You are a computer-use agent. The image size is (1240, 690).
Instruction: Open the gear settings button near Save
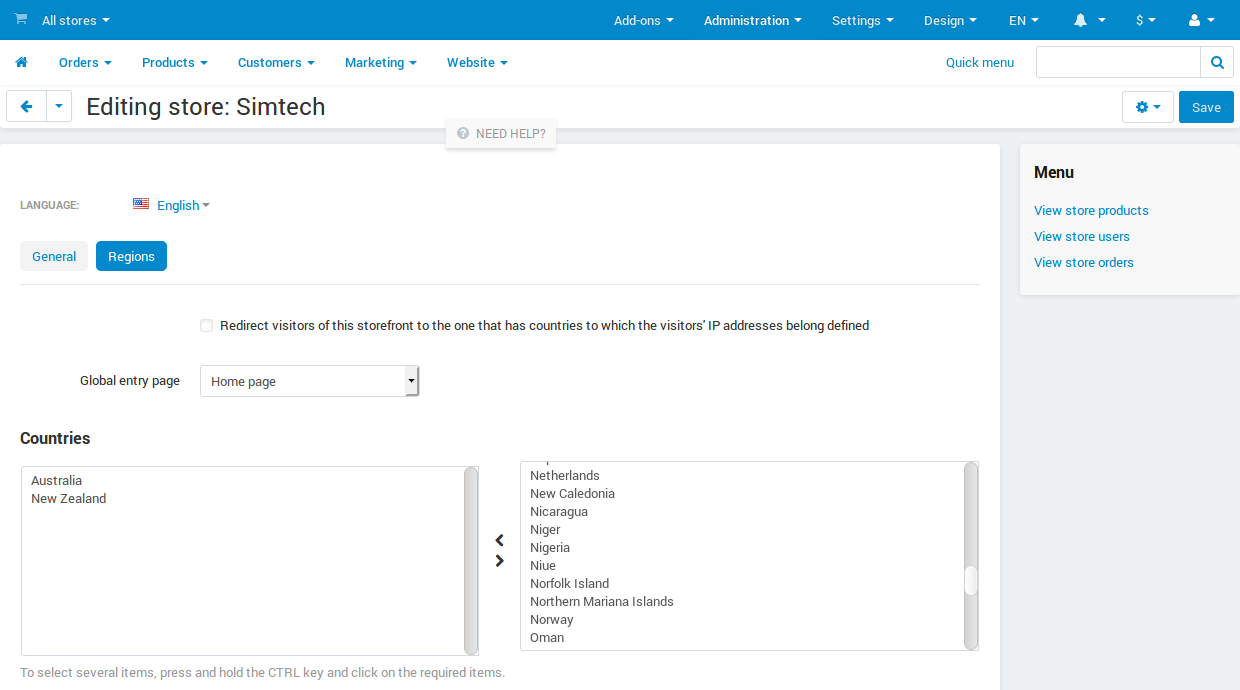coord(1148,107)
